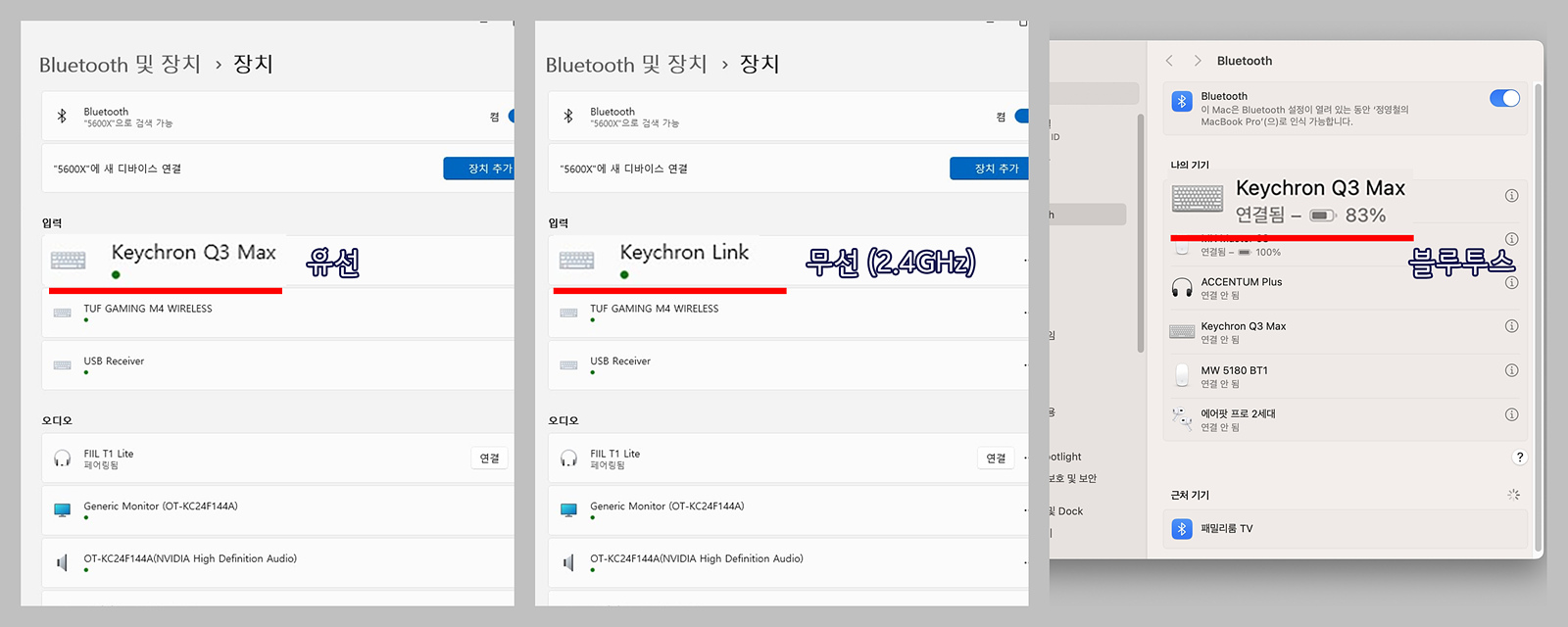Click the keyboard icon beside Keychron Link
The height and width of the screenshot is (627, 1568).
pyautogui.click(x=576, y=260)
